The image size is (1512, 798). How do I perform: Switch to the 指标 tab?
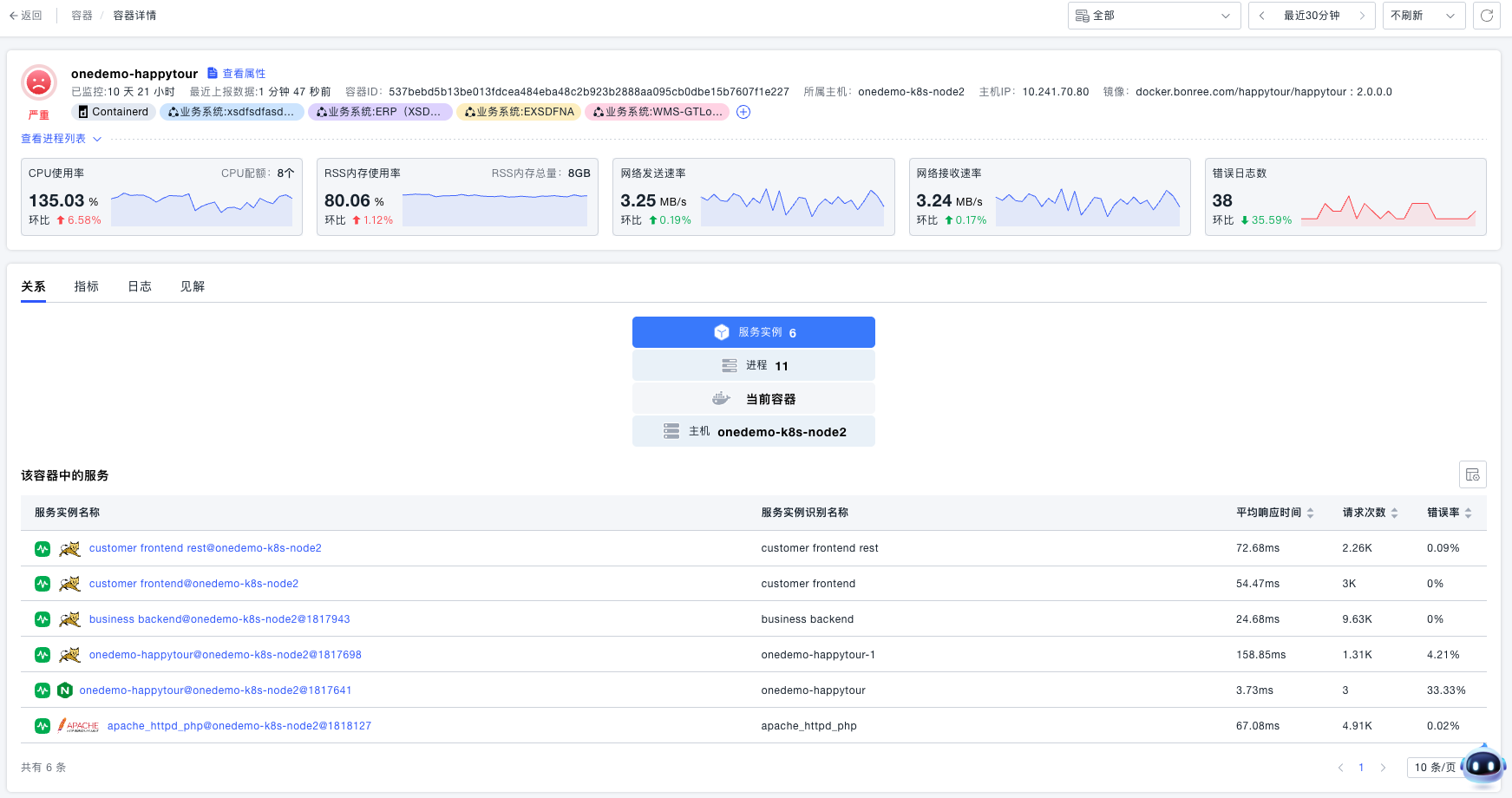(x=86, y=286)
